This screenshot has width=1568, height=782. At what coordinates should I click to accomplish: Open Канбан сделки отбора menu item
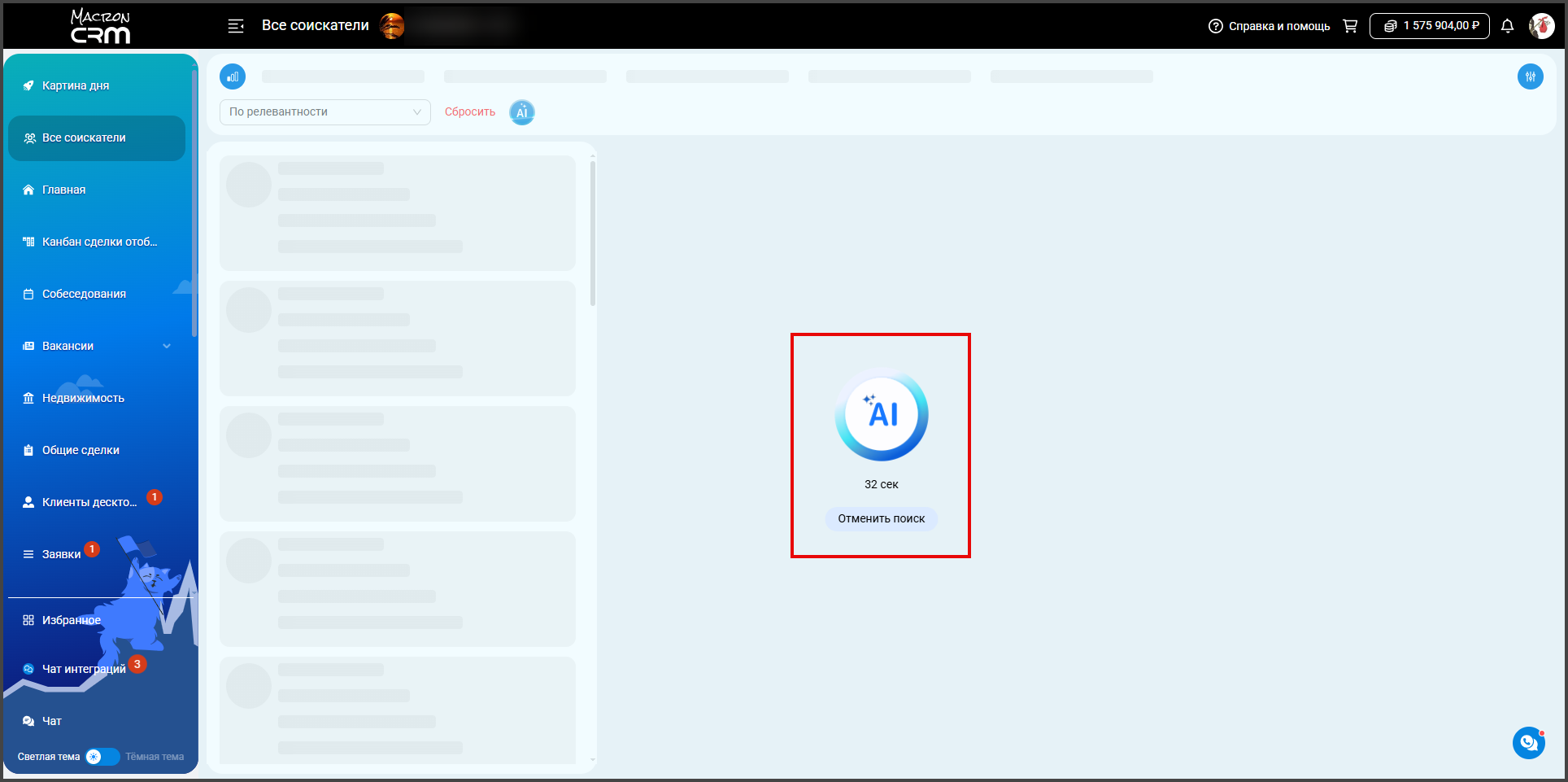click(x=97, y=242)
